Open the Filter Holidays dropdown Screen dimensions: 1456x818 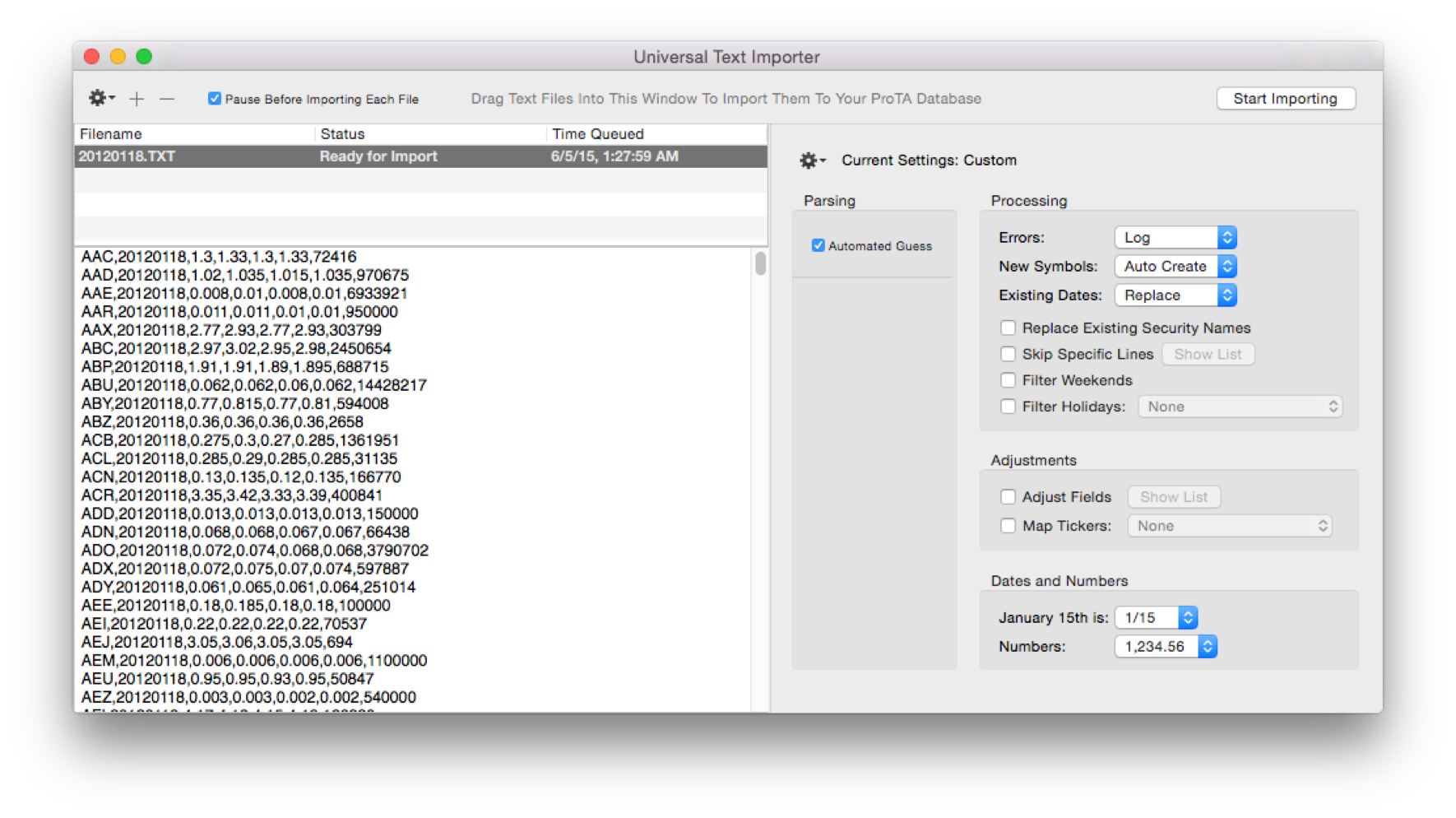[1240, 406]
